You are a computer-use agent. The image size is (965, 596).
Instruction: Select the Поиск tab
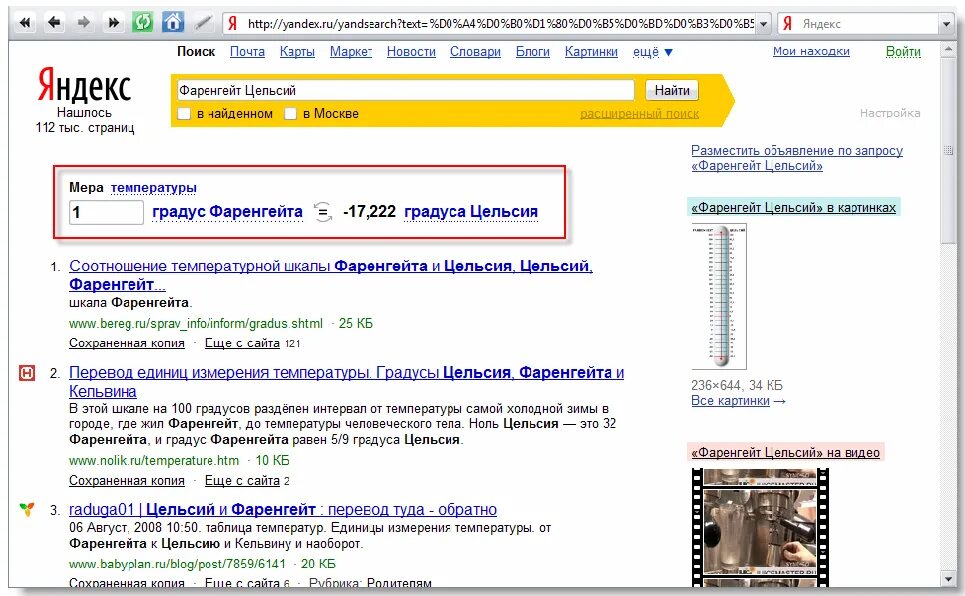point(196,52)
